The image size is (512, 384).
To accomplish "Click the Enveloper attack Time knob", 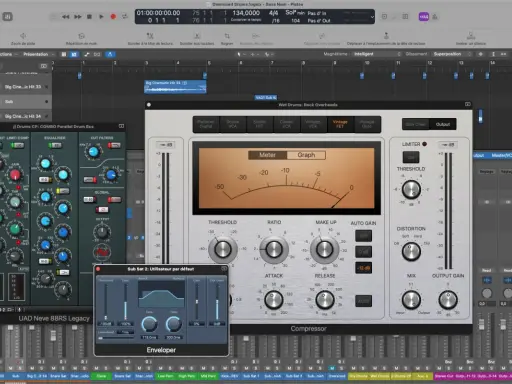I will point(149,324).
